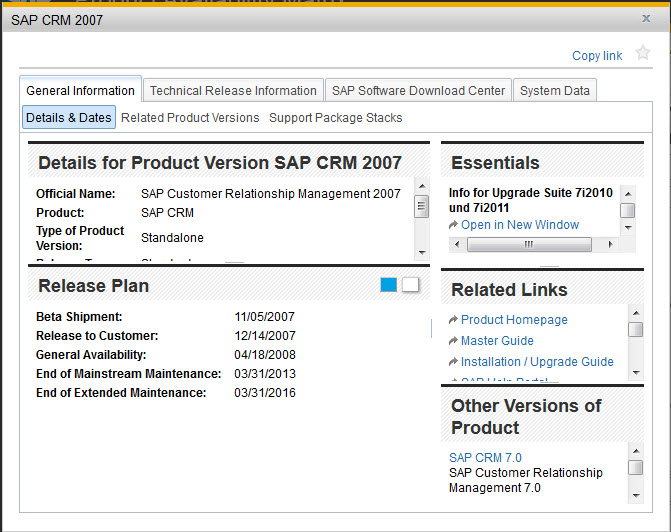671x532 pixels.
Task: Click Related Links scrollbar thumb
Action: click(636, 330)
